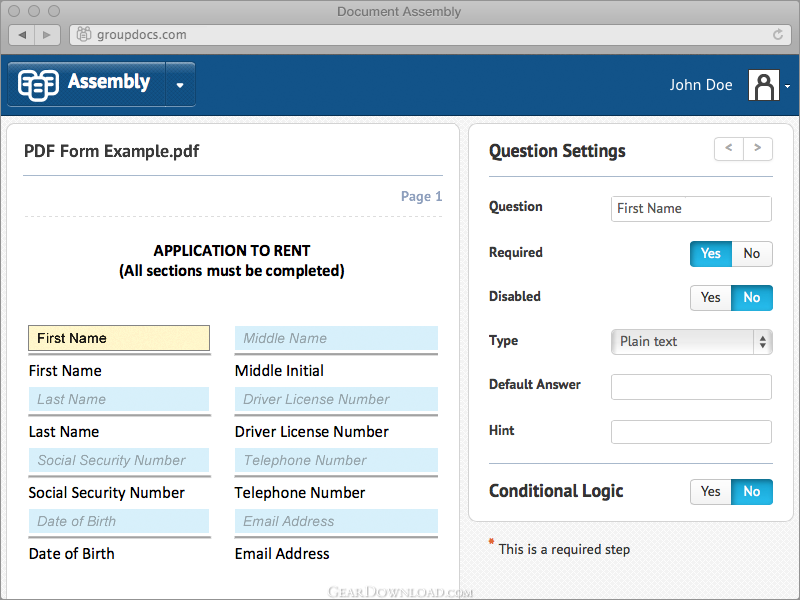Viewport: 800px width, 600px height.
Task: Go to previous question with left chevron
Action: click(x=729, y=148)
